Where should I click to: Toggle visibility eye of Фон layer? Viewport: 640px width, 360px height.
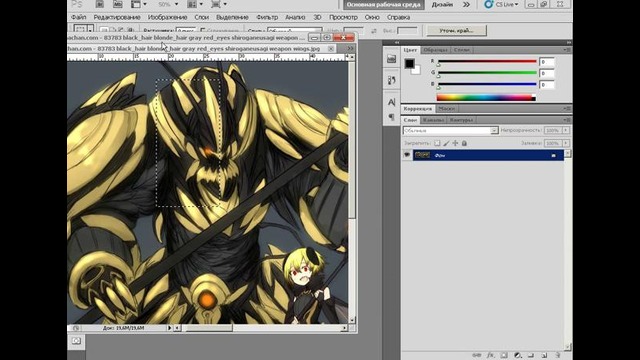point(407,155)
